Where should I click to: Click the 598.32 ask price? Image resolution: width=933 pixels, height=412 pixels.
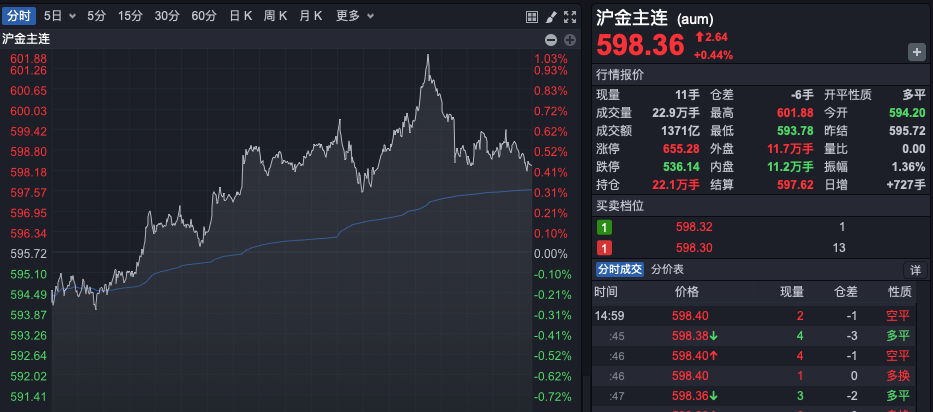click(694, 227)
